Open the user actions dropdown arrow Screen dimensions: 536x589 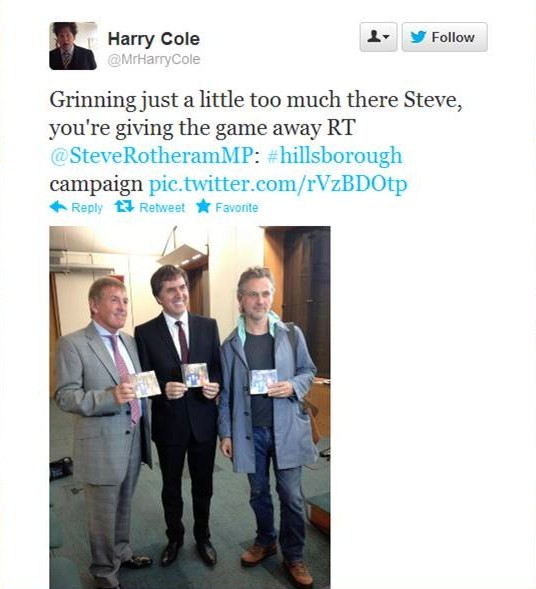pos(386,37)
